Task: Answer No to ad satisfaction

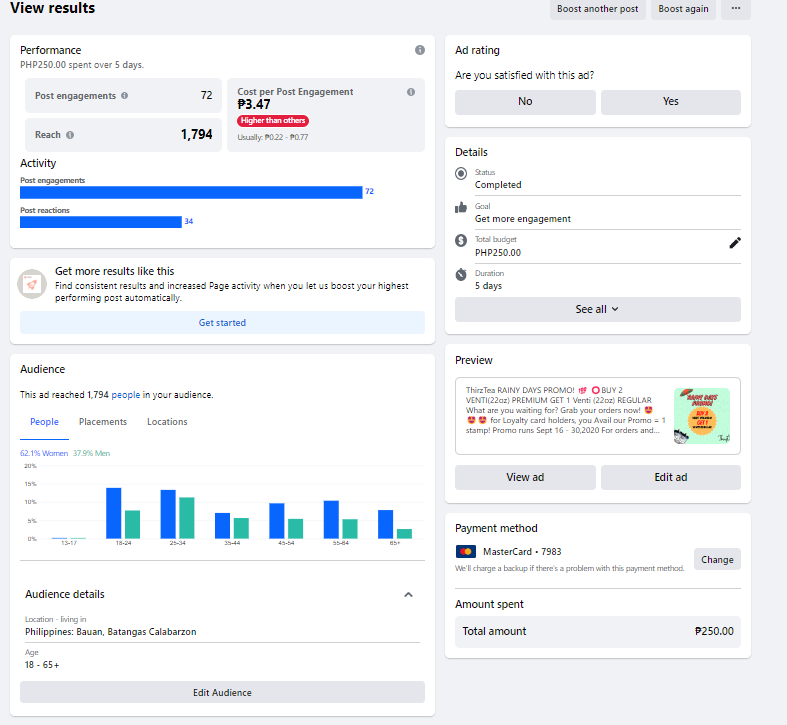Action: click(x=525, y=102)
